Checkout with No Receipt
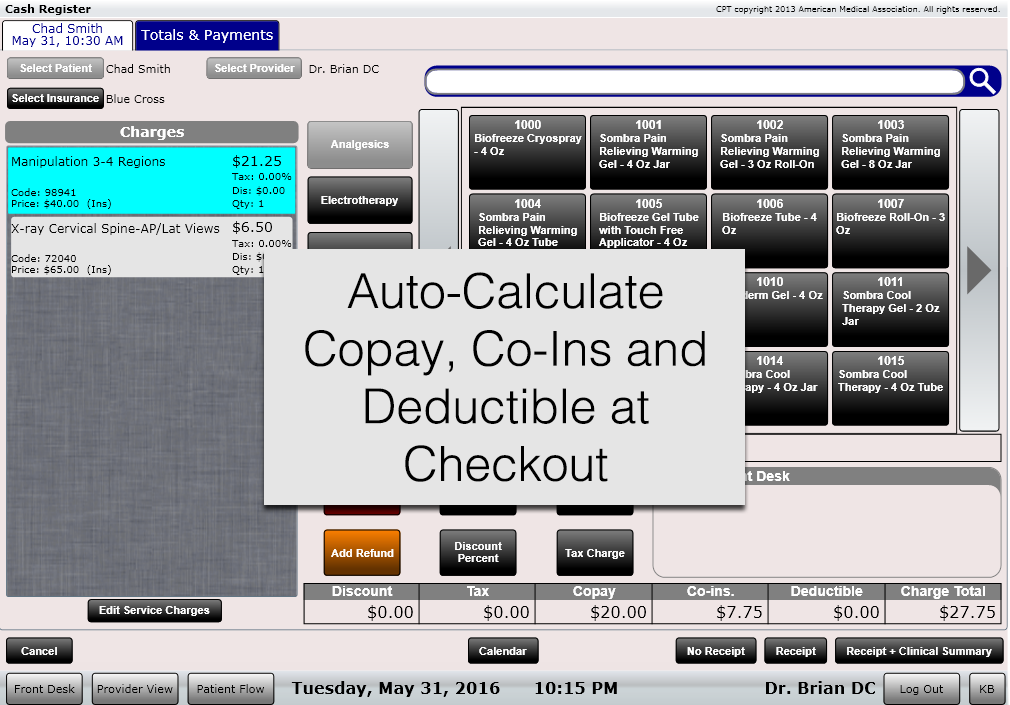The height and width of the screenshot is (705, 1010). coord(715,650)
